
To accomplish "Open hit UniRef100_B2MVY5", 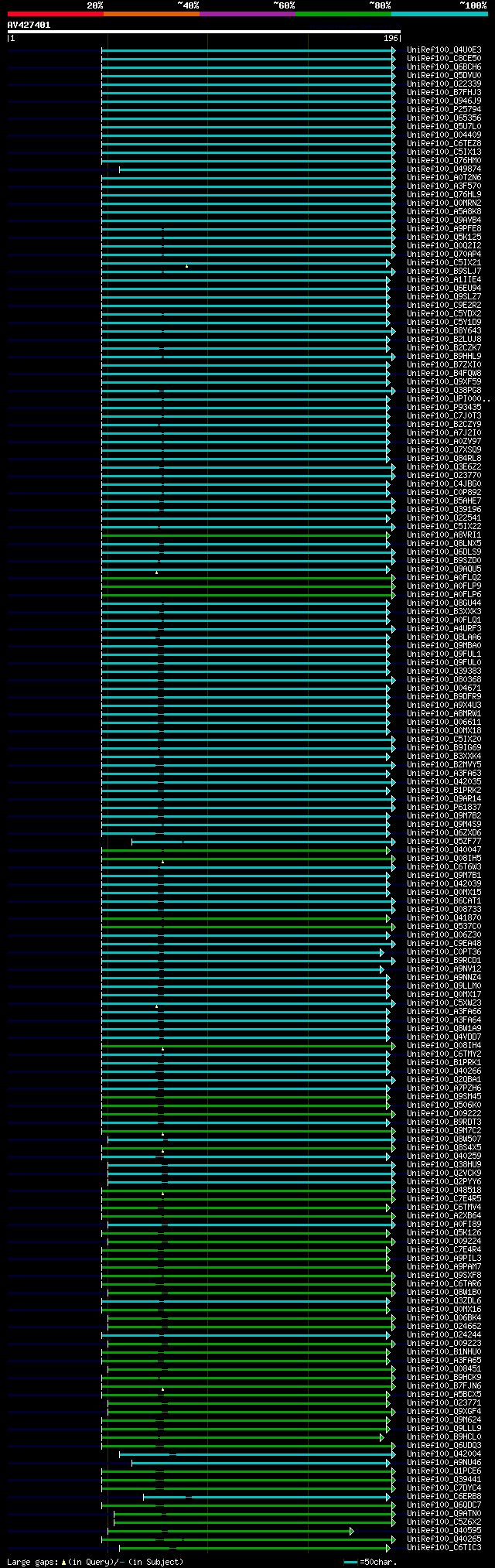I will tap(444, 765).
